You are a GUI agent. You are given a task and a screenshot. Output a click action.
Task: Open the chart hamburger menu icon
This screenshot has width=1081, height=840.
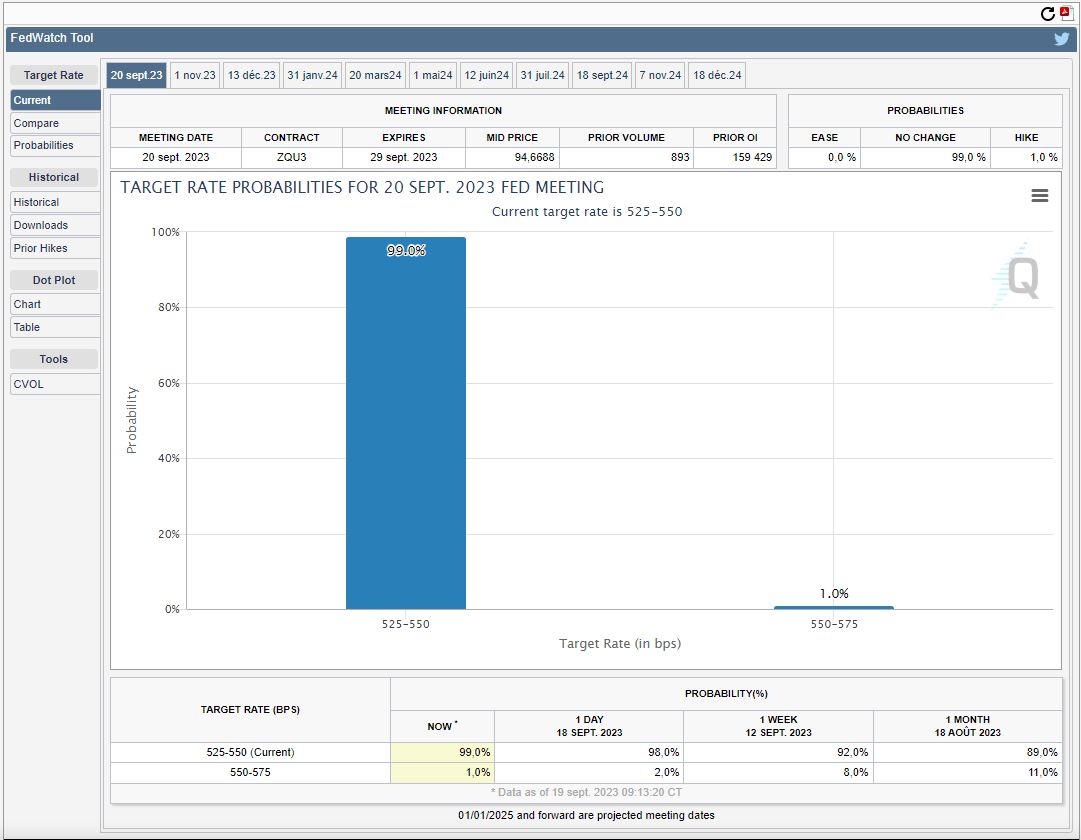click(1040, 196)
